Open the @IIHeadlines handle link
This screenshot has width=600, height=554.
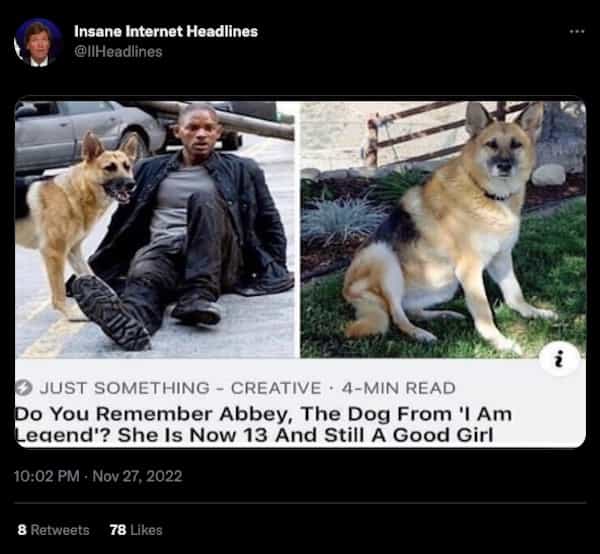[x=118, y=52]
